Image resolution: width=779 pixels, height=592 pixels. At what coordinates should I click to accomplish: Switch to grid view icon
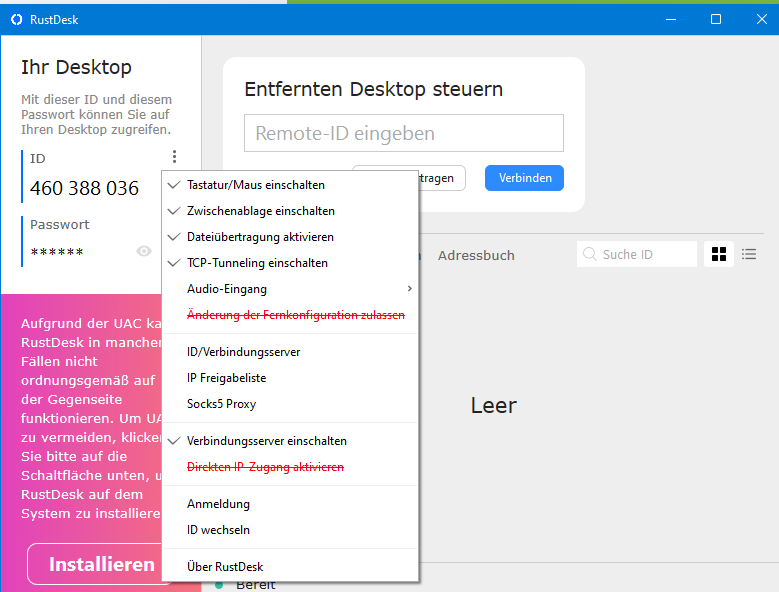tap(719, 254)
